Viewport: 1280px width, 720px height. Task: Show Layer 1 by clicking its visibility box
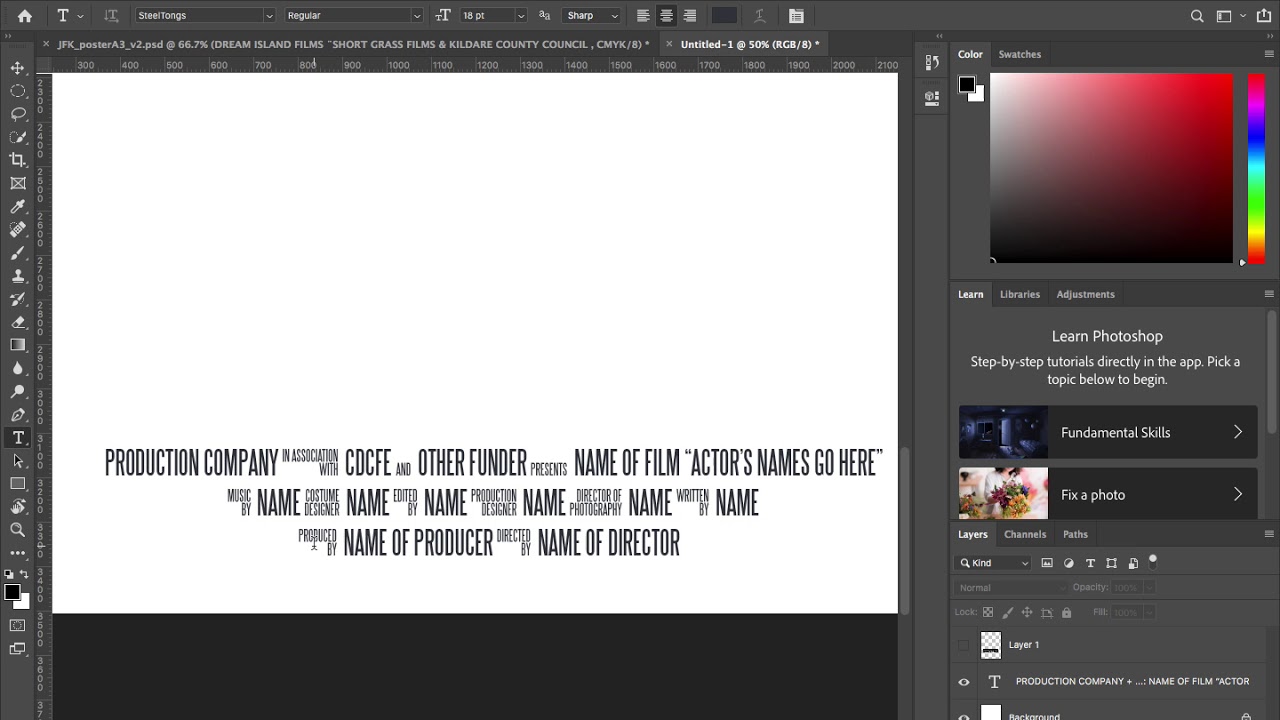pyautogui.click(x=964, y=645)
